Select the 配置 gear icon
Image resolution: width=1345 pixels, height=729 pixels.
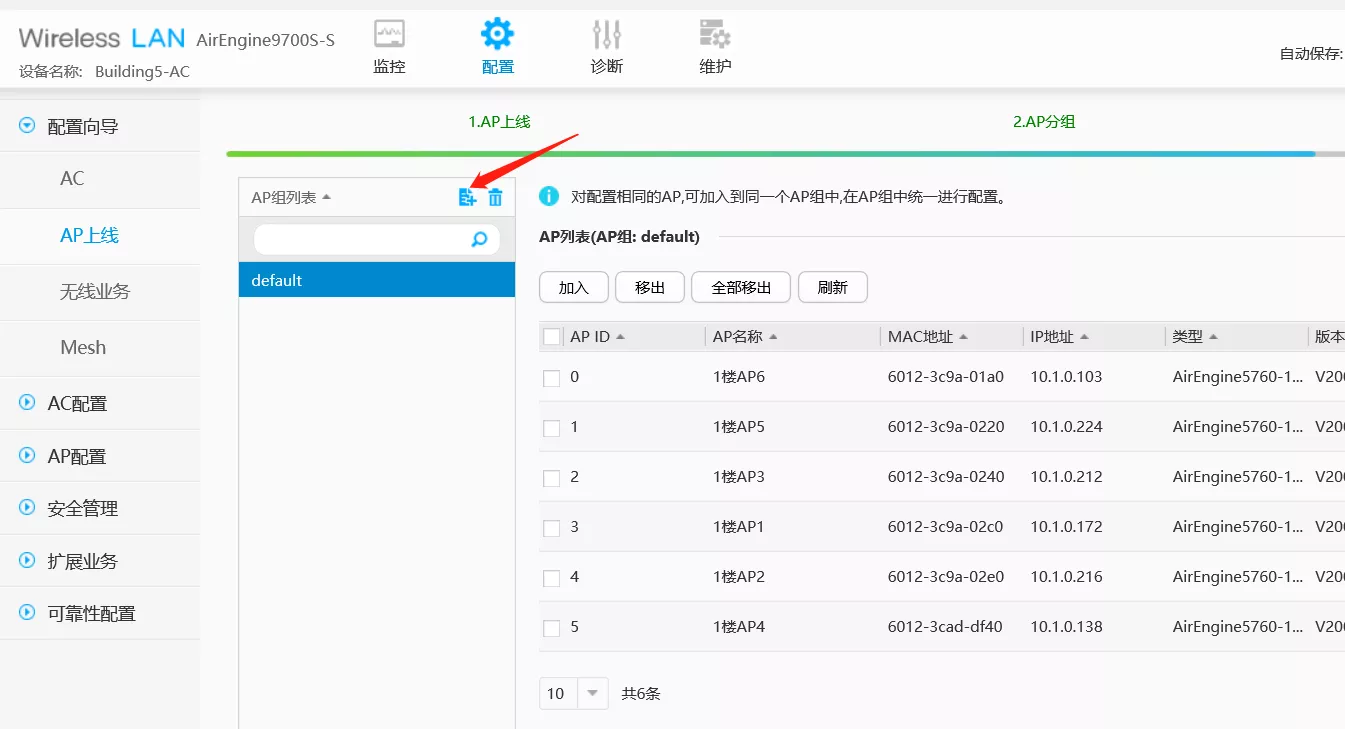coord(497,36)
